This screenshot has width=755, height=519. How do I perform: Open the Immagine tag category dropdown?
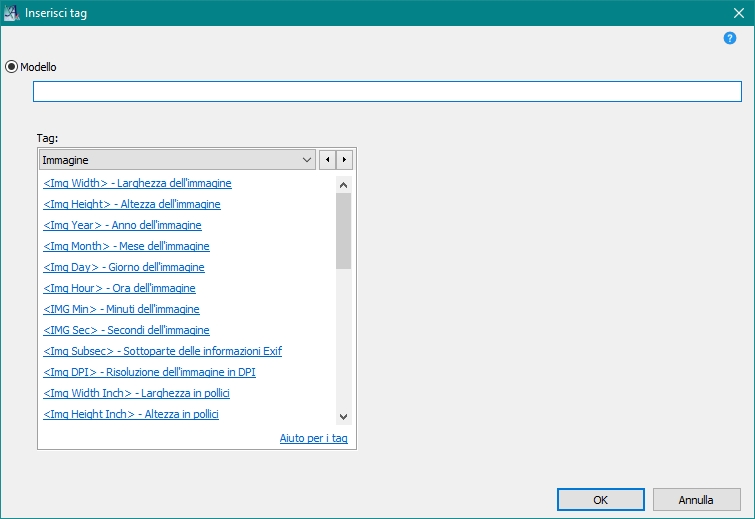pos(177,160)
